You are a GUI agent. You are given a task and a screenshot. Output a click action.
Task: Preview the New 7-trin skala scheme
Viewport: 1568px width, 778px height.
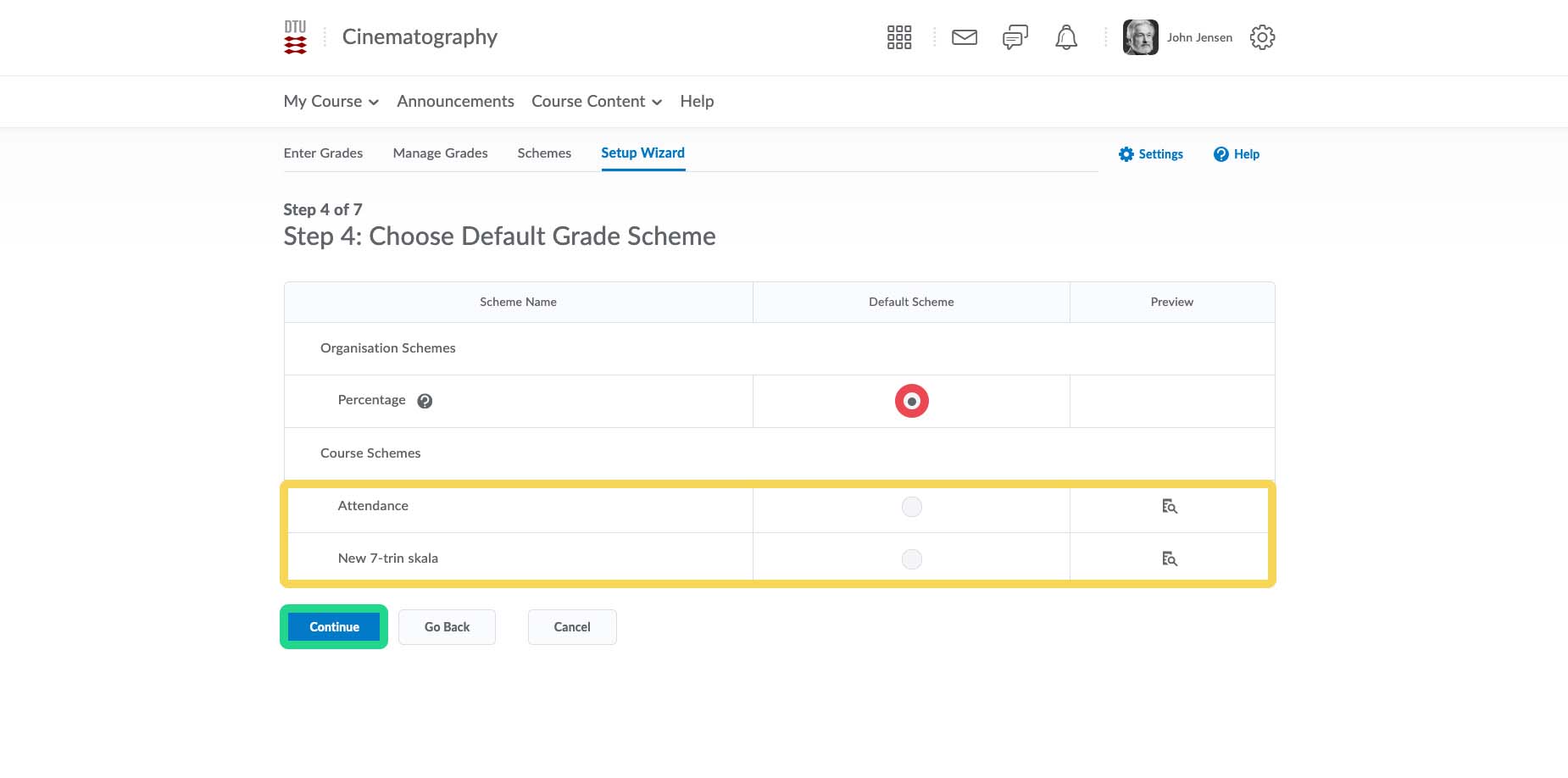point(1170,559)
